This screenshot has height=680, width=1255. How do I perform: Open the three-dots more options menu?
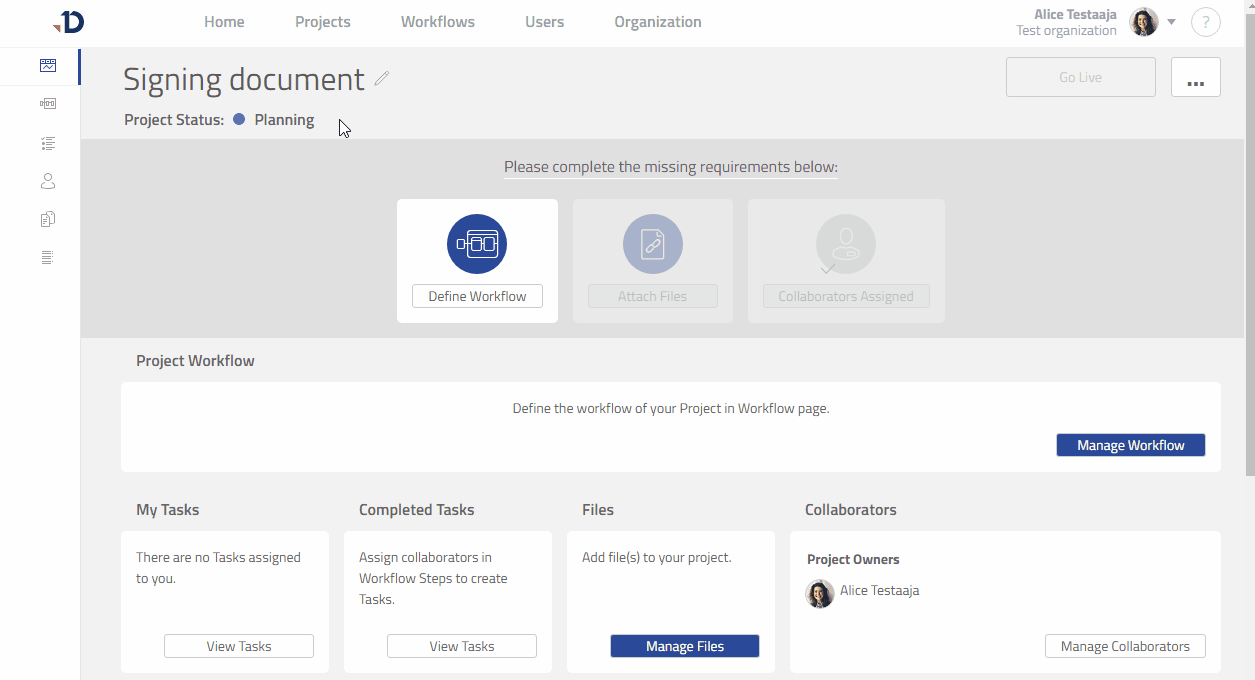click(1195, 77)
